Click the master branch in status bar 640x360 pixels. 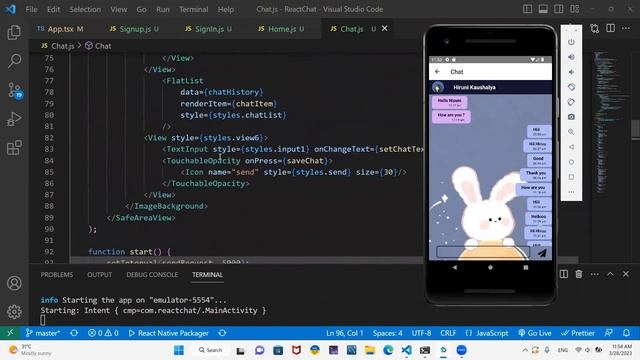coord(42,333)
